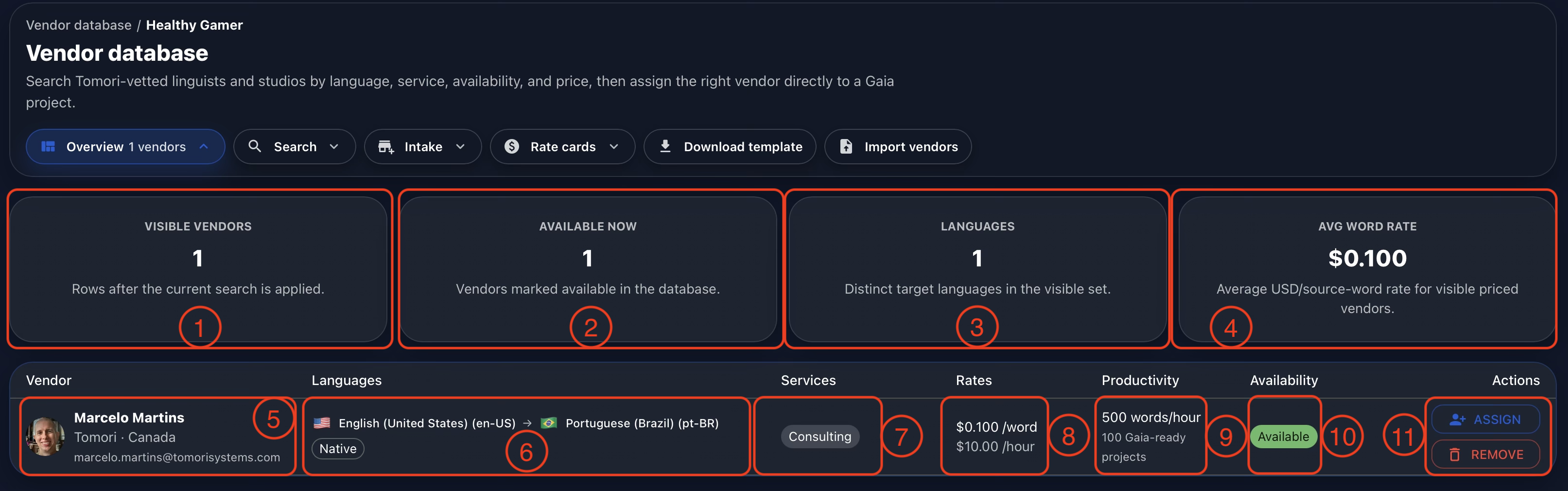Click the trash icon in Remove
This screenshot has width=1568, height=491.
(1455, 455)
